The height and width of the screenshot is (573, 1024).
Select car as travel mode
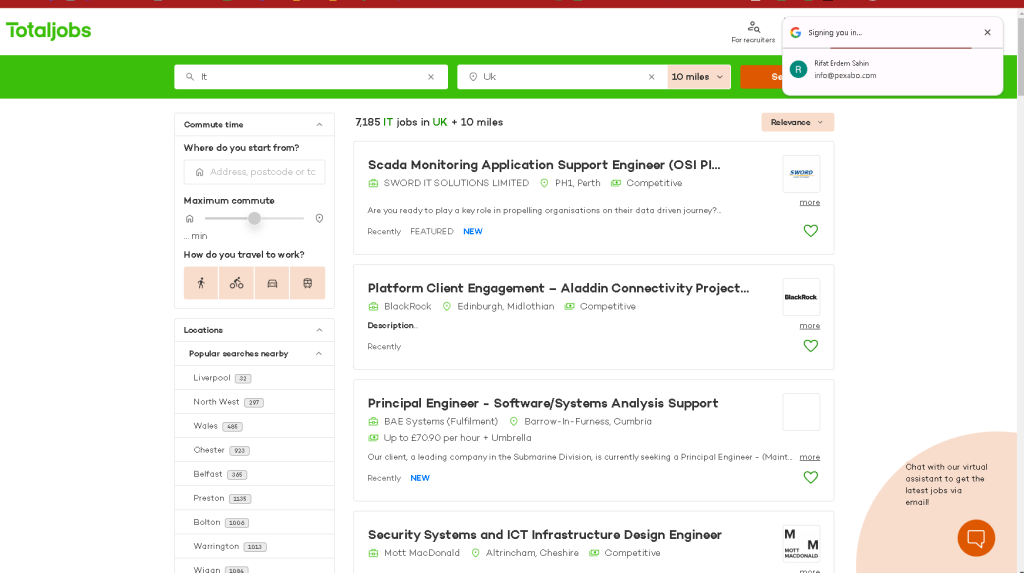[272, 283]
